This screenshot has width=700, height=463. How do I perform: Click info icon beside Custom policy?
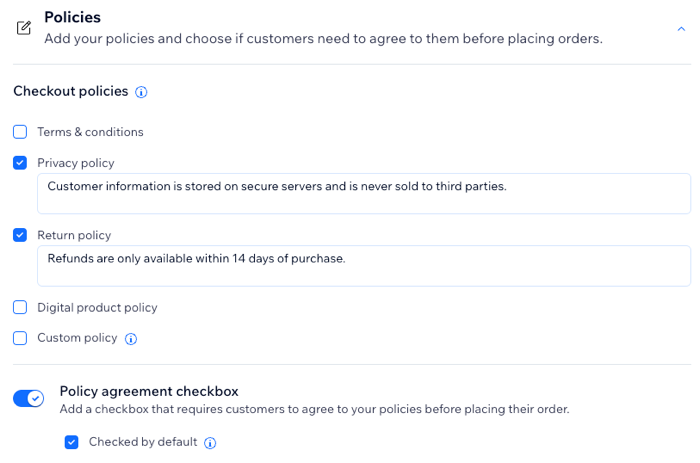131,339
